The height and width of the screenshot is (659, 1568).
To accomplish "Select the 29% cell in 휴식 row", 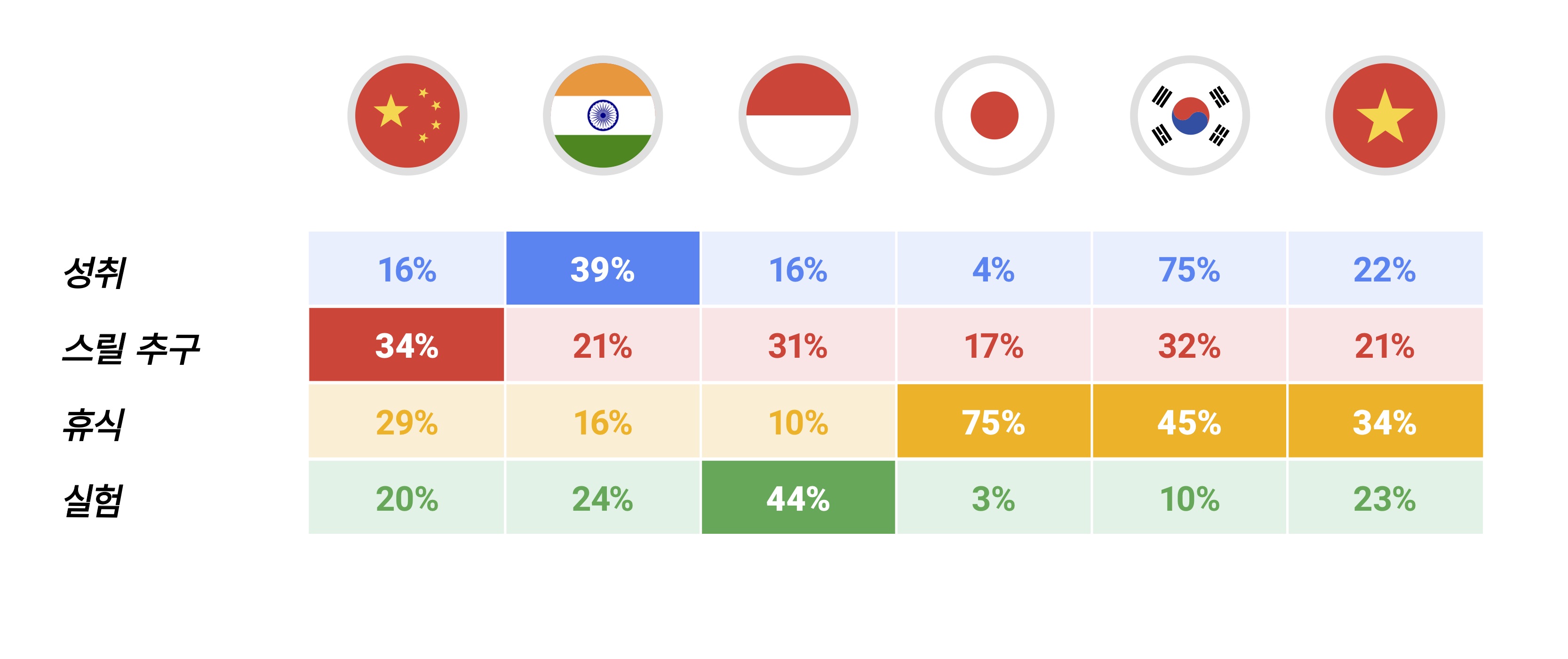I will [406, 421].
